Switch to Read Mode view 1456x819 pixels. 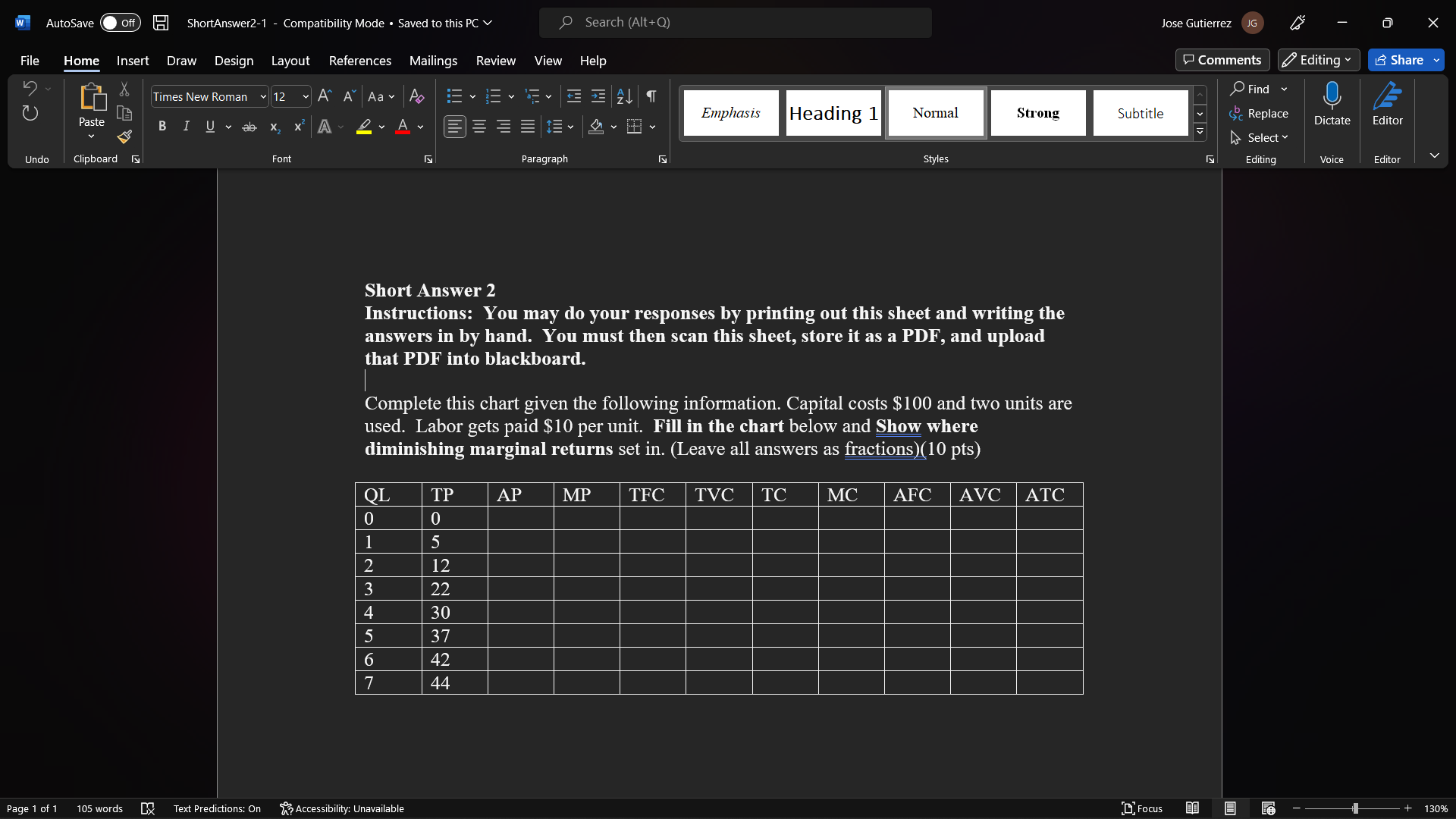click(1192, 808)
